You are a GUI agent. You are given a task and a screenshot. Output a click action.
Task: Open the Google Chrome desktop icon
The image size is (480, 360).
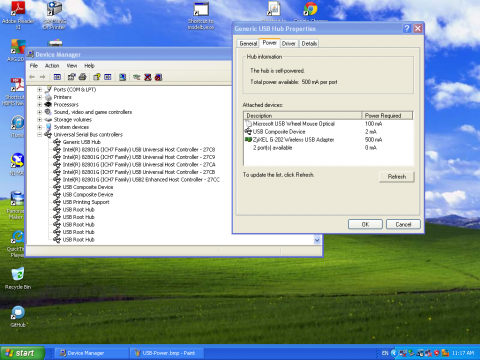311,10
